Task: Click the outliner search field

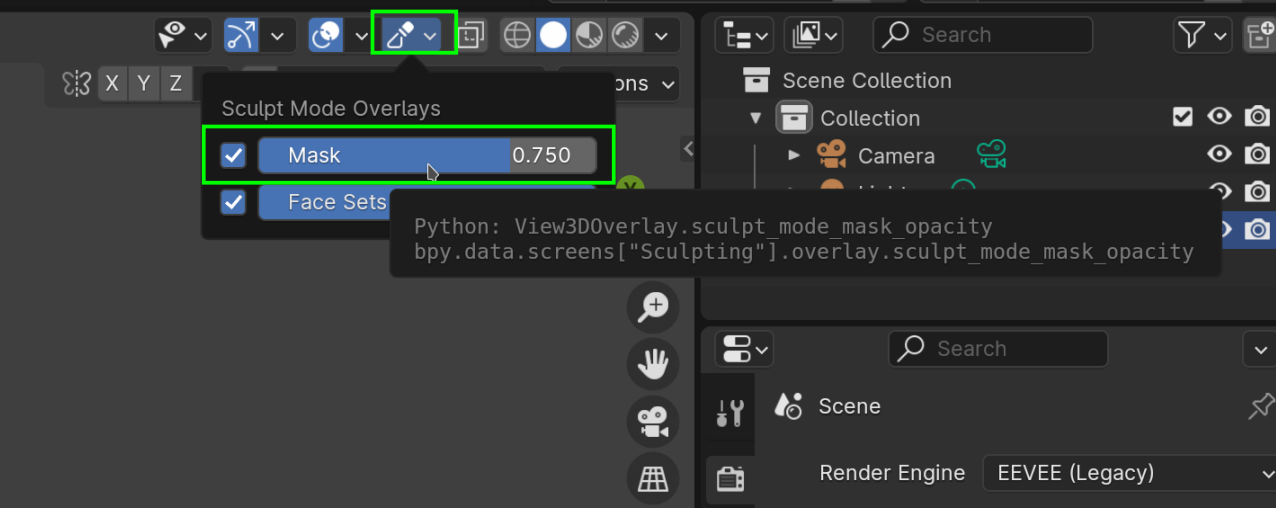Action: (x=983, y=35)
